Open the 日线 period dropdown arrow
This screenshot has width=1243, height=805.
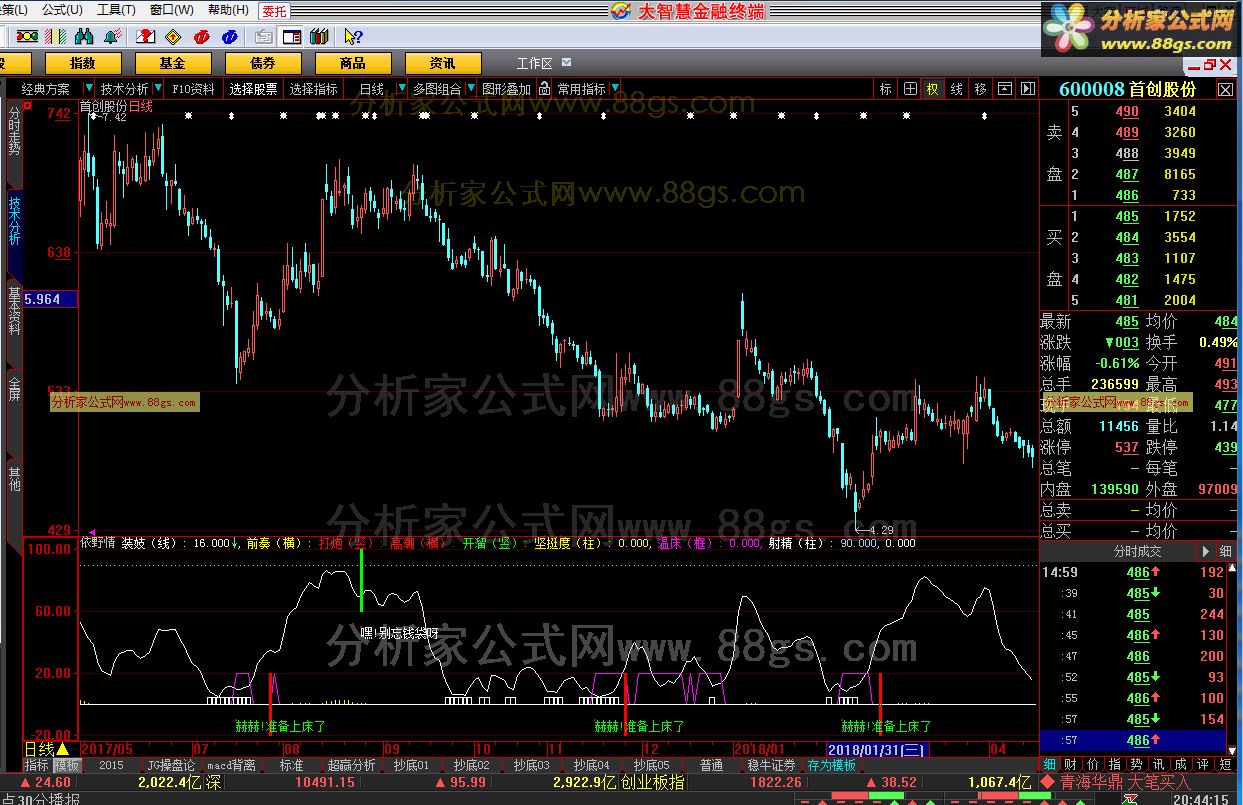point(402,89)
